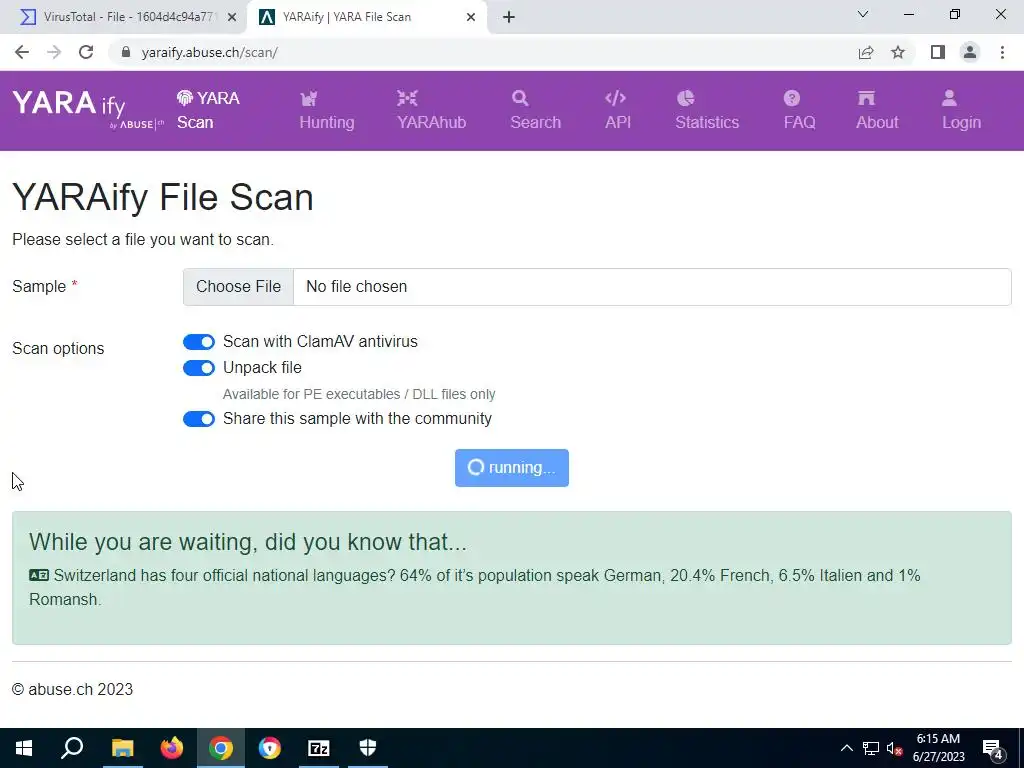Open the Hunting page

click(x=327, y=110)
